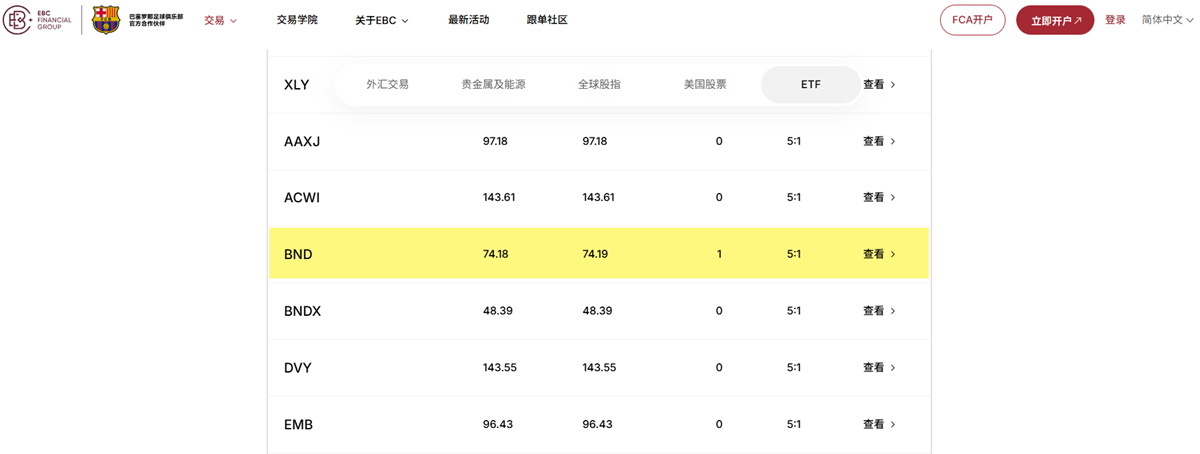
Task: Click 查看 in the DVY row
Action: (879, 367)
